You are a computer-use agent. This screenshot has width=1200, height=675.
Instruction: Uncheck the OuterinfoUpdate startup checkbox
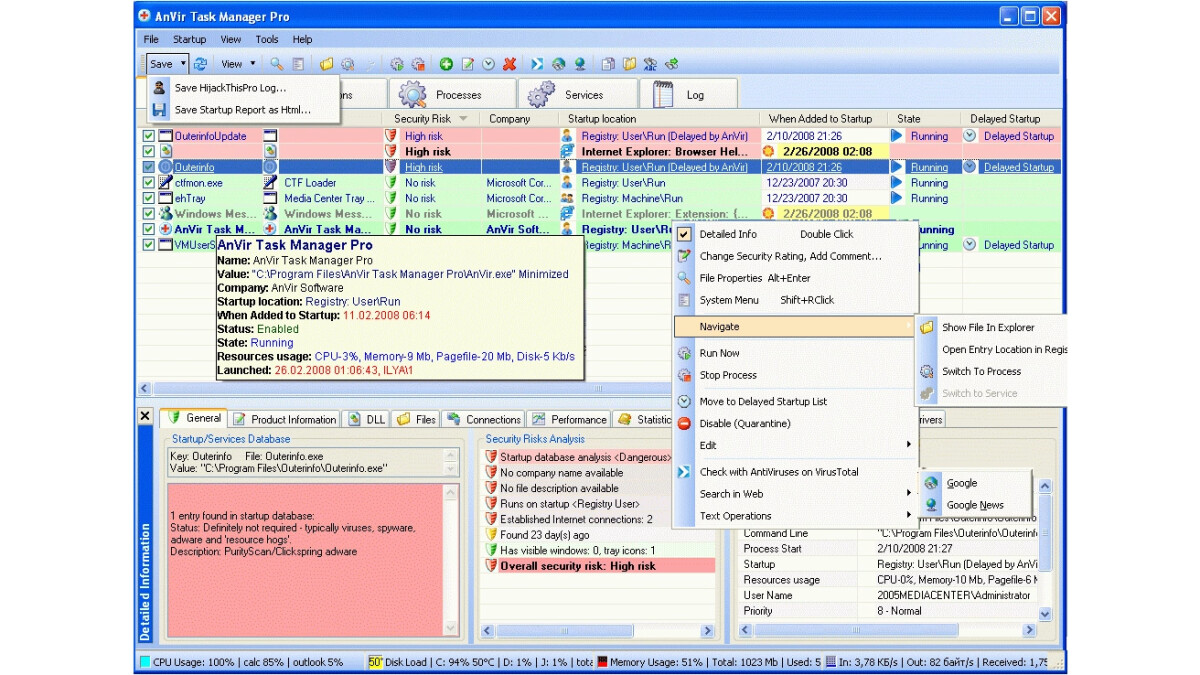pos(149,136)
